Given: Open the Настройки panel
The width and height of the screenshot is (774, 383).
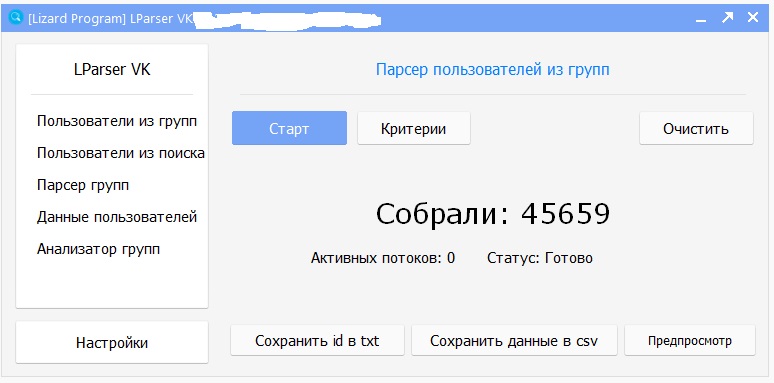Looking at the screenshot, I should (112, 343).
